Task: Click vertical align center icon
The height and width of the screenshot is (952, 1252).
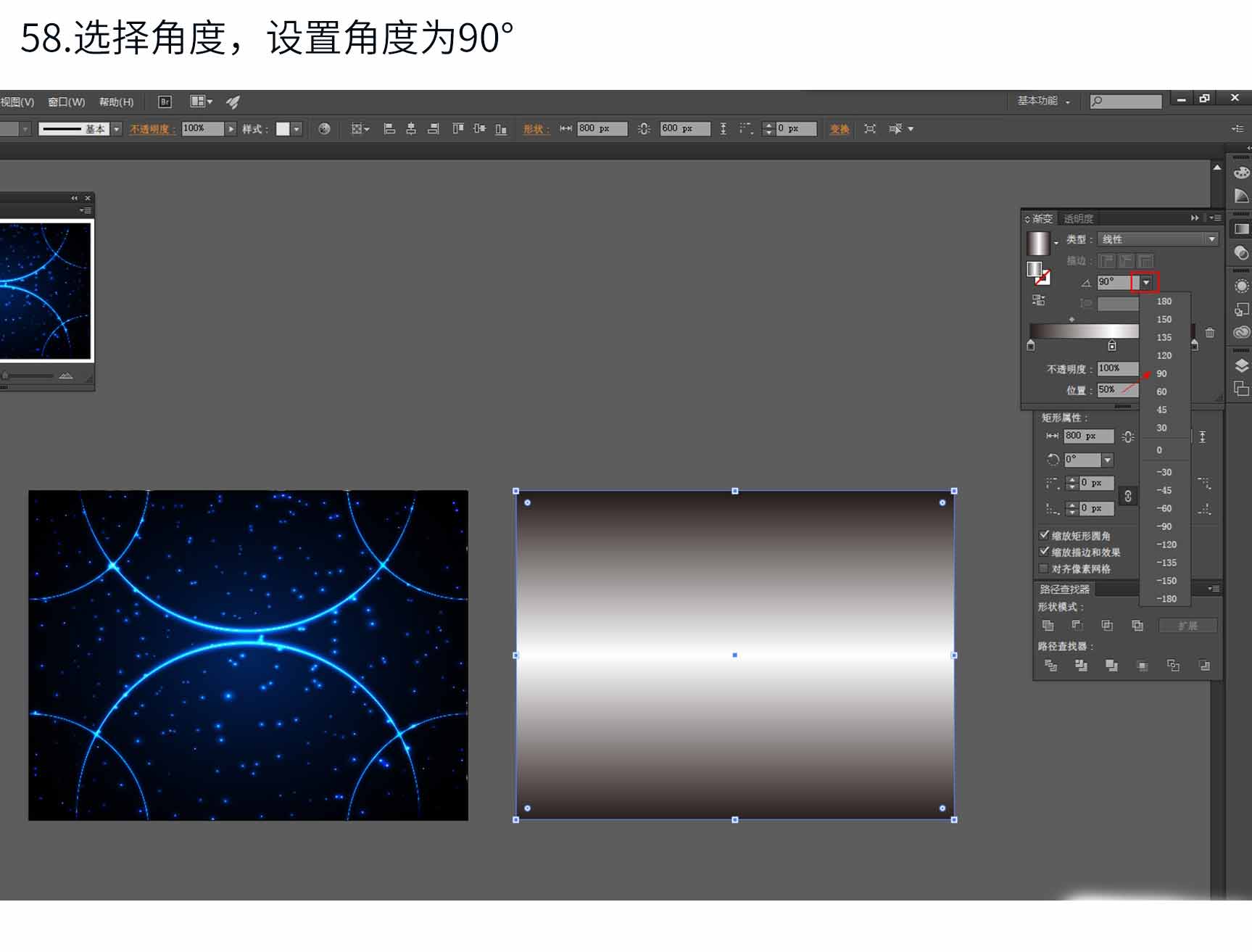Action: tap(479, 129)
